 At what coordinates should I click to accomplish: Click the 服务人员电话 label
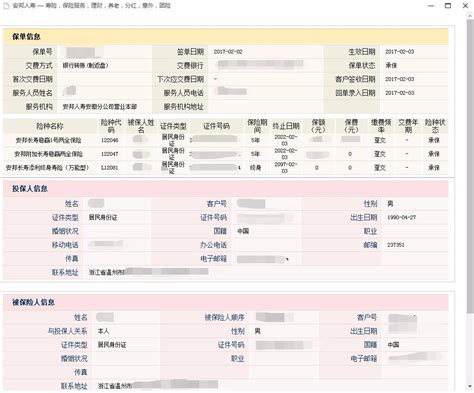pos(184,93)
